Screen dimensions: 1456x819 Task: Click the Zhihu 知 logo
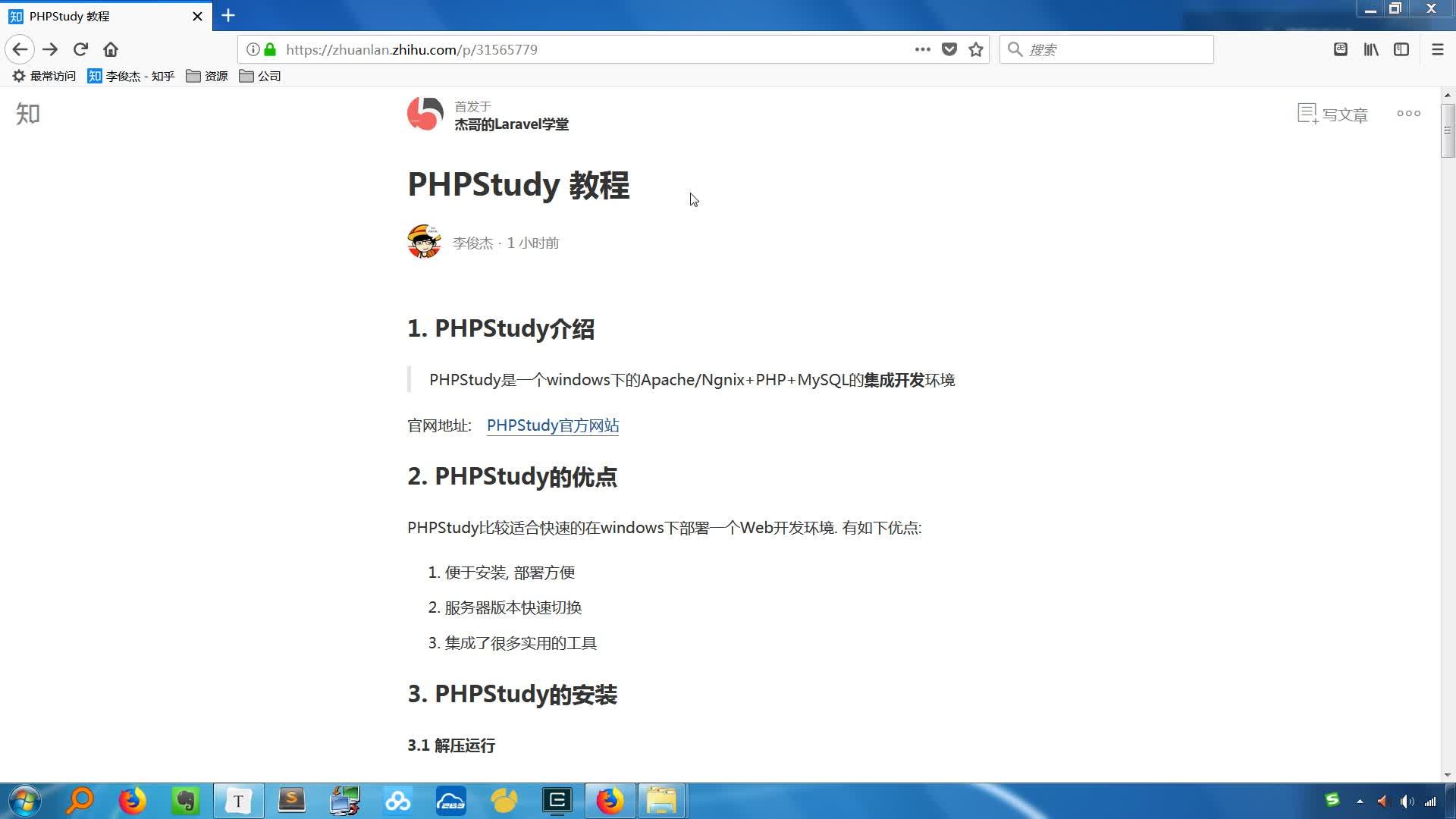(x=28, y=114)
